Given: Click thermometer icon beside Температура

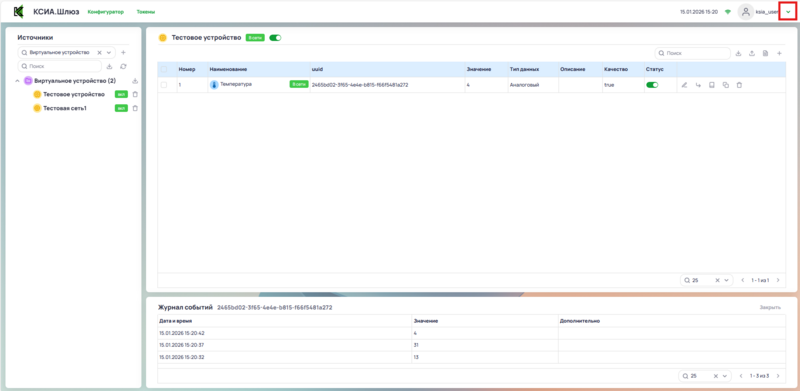Looking at the screenshot, I should (x=214, y=85).
